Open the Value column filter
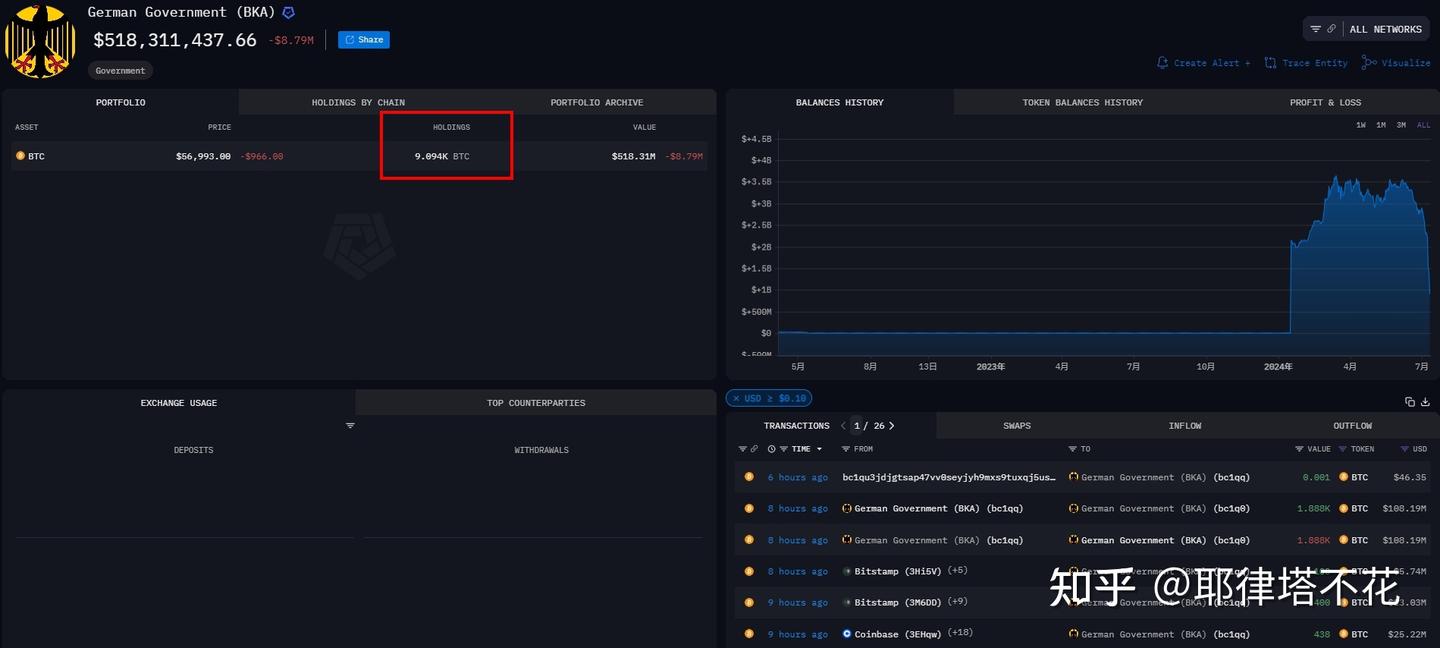The image size is (1440, 648). pos(1299,449)
